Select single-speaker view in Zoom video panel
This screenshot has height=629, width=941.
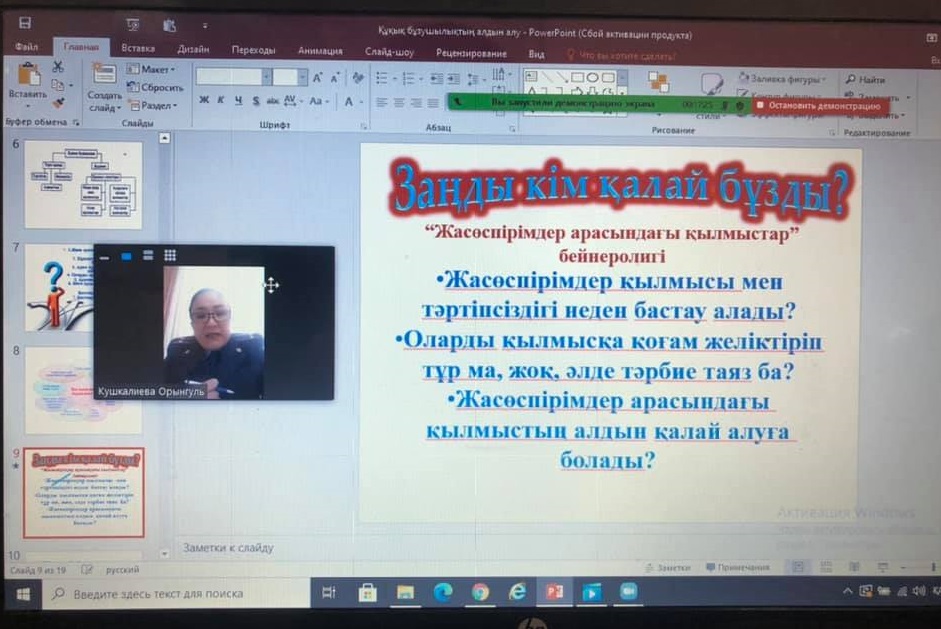point(126,256)
